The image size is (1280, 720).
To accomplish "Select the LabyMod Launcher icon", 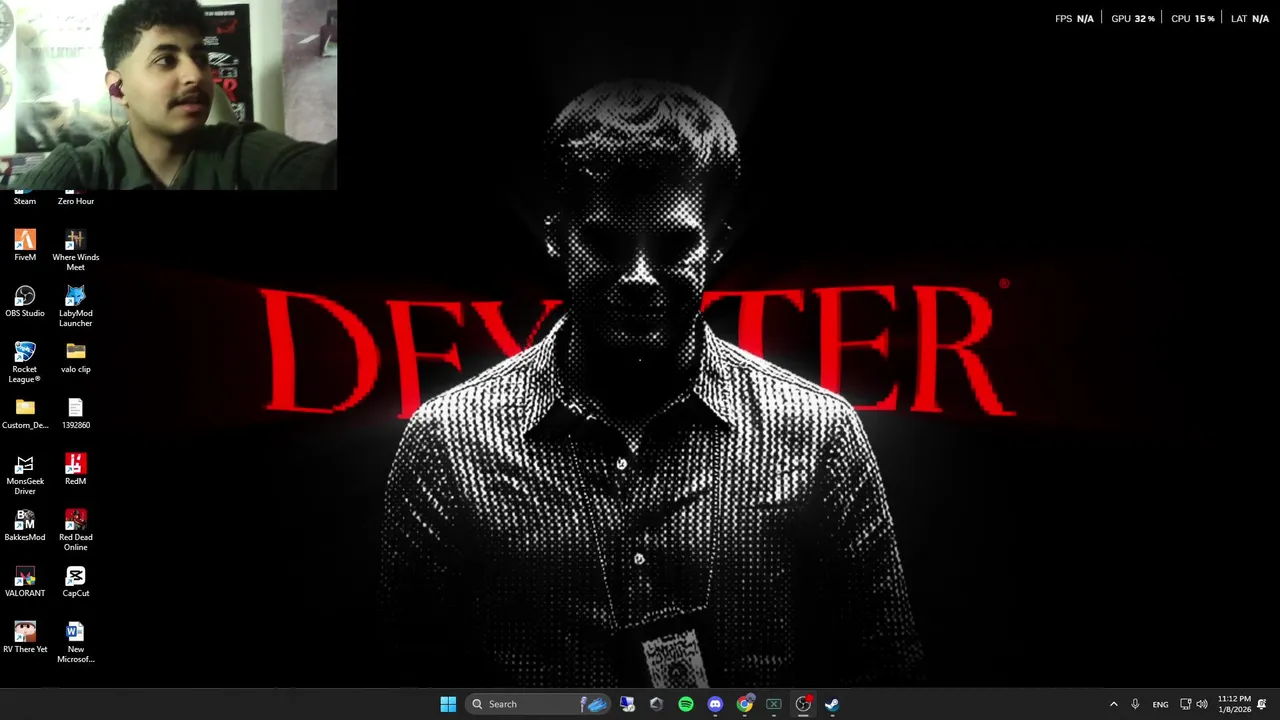I will [76, 306].
